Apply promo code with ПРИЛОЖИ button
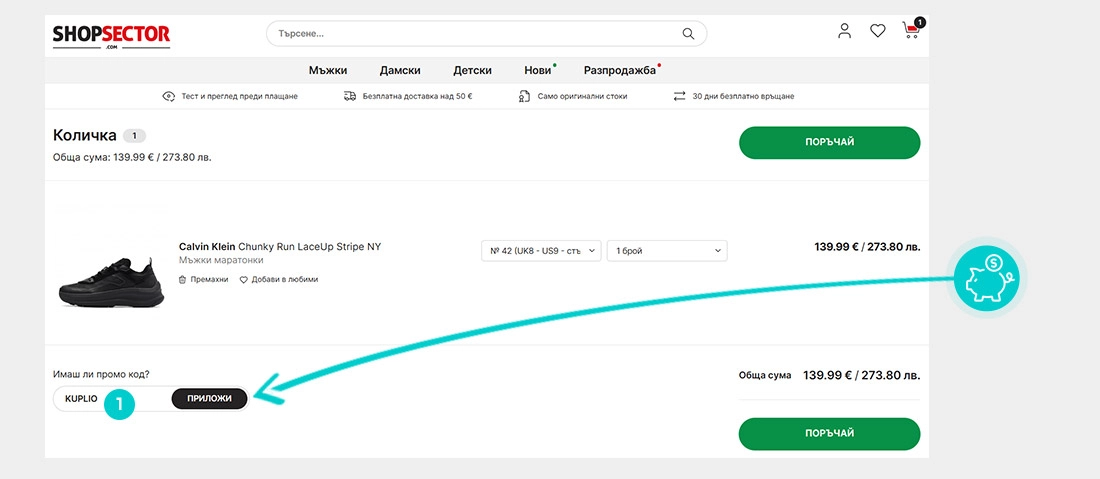This screenshot has height=479, width=1100. [x=209, y=398]
